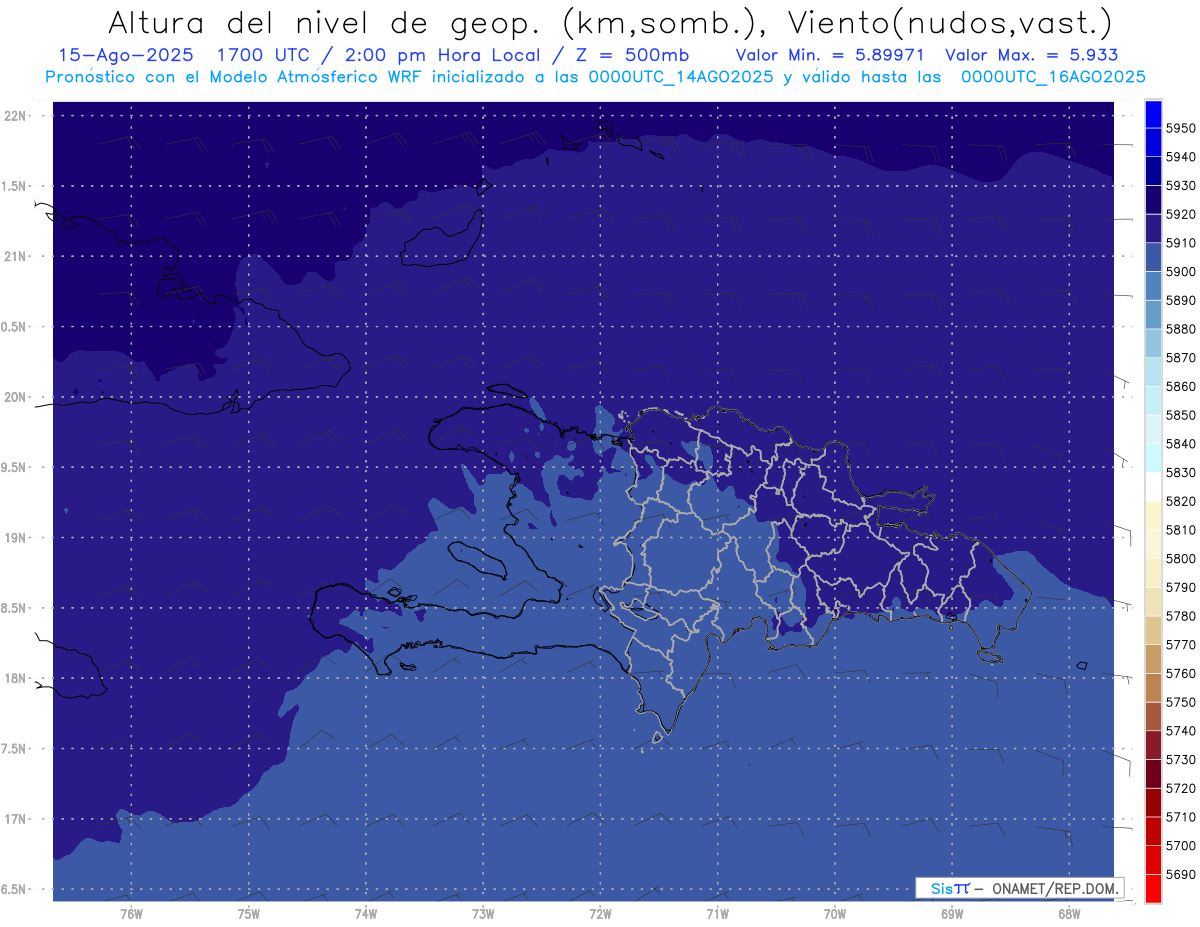
Task: Click the '71W' longitude label
Action: pos(717,914)
